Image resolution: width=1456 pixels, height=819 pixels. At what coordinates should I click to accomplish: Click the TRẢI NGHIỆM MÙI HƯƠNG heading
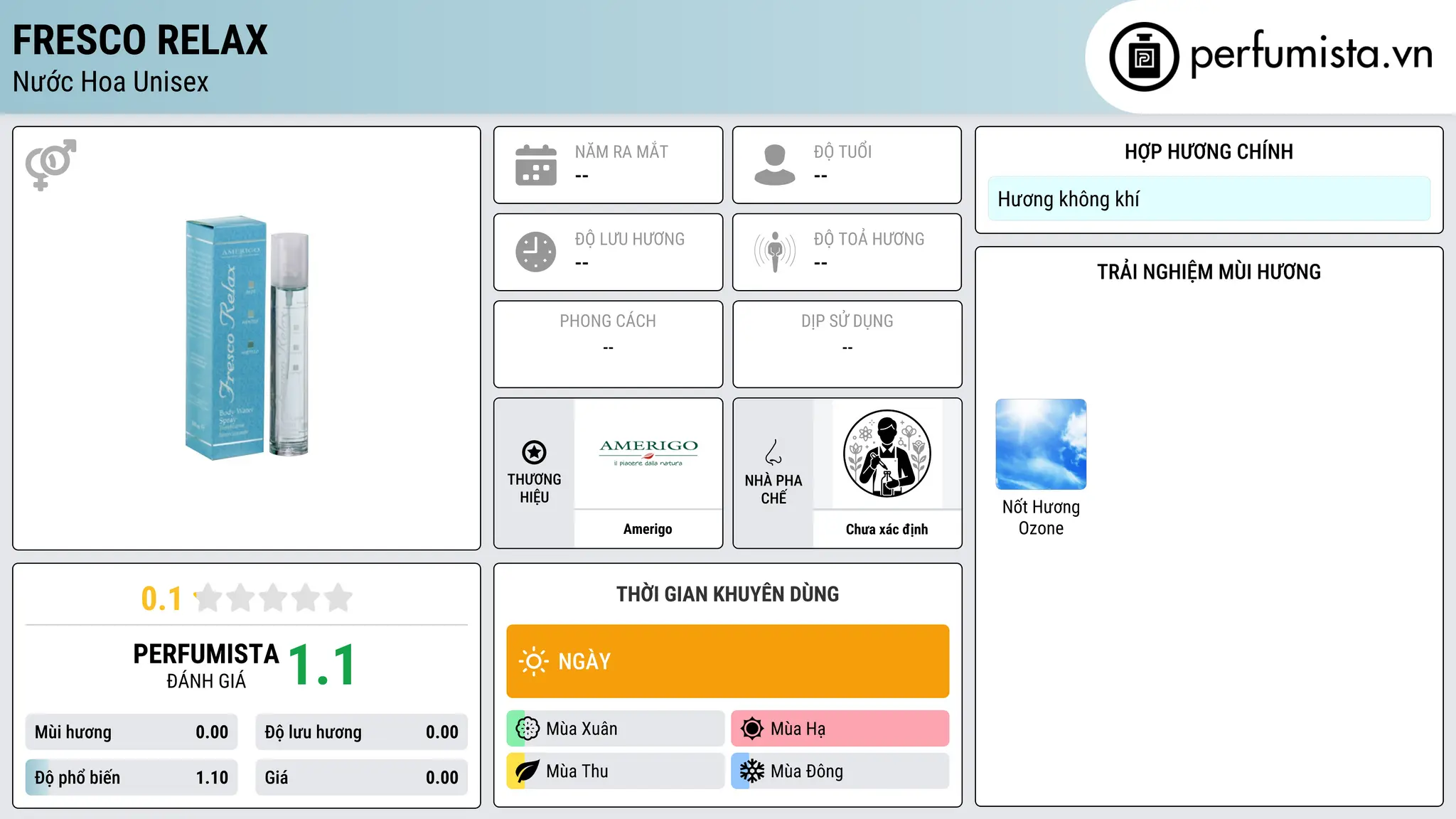[x=1209, y=272]
